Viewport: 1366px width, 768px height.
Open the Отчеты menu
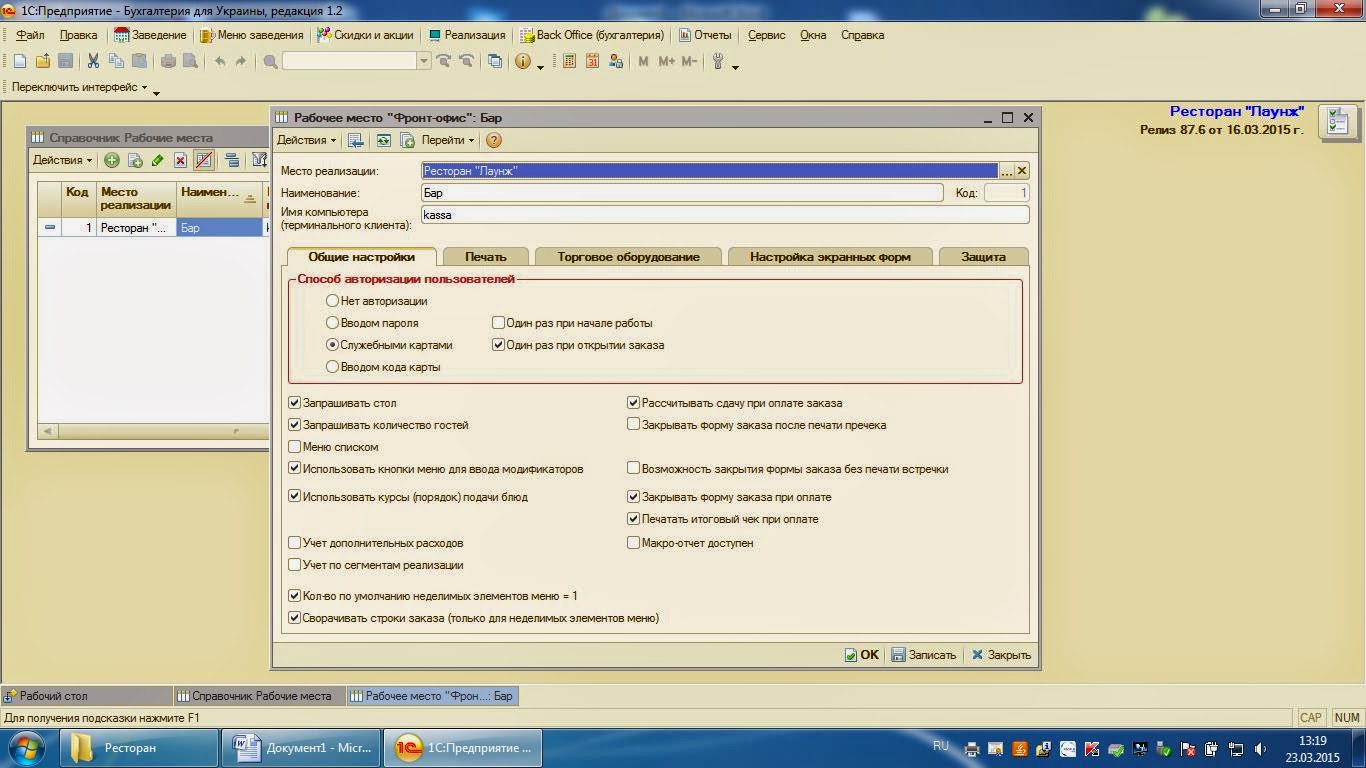click(x=705, y=35)
